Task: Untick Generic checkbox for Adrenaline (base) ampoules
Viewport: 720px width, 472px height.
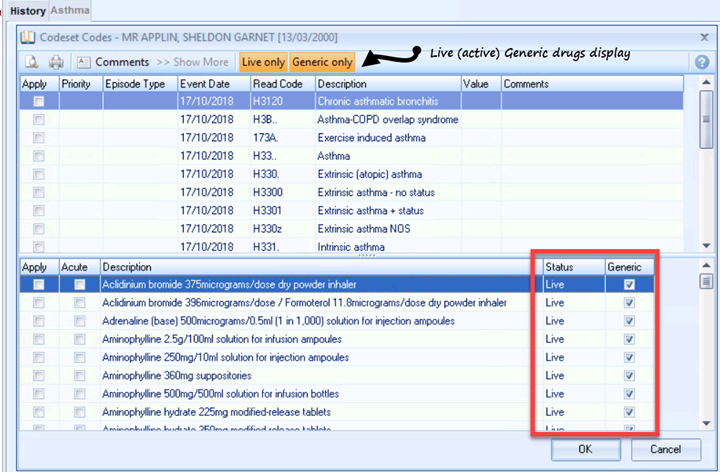Action: click(x=627, y=321)
